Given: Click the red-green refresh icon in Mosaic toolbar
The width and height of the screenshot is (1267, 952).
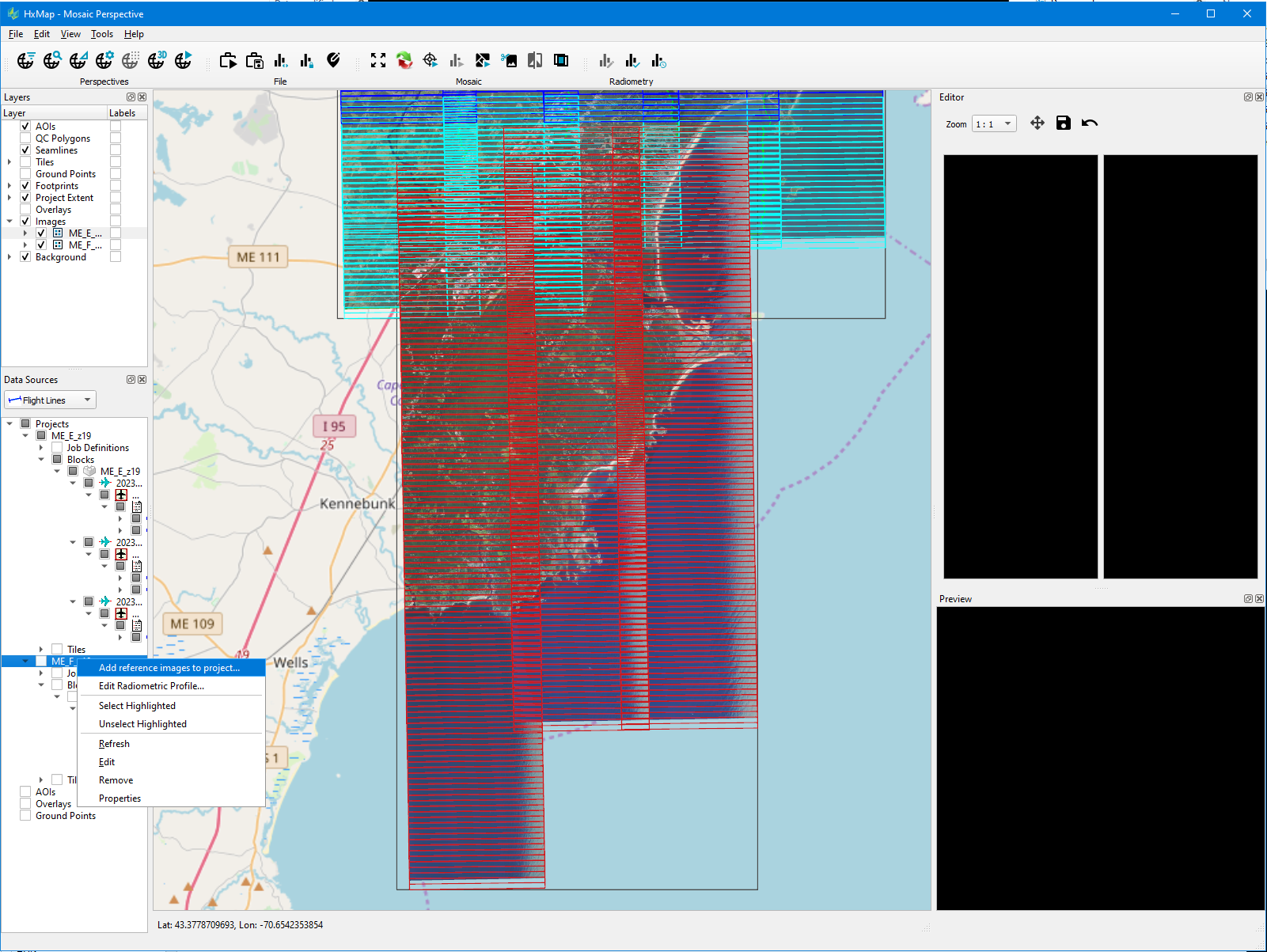Looking at the screenshot, I should point(404,61).
